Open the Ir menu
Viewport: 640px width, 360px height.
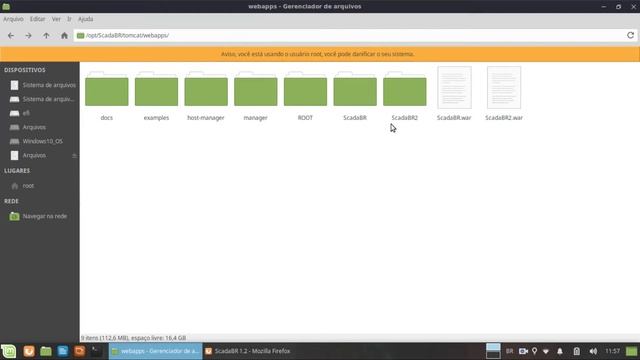(x=69, y=19)
